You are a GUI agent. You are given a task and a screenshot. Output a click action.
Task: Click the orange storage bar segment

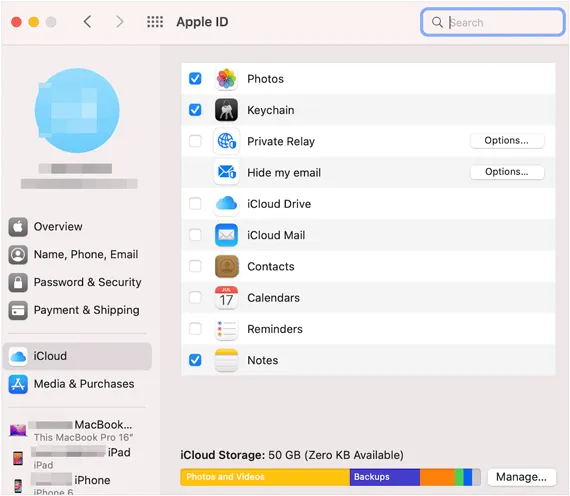(x=437, y=477)
